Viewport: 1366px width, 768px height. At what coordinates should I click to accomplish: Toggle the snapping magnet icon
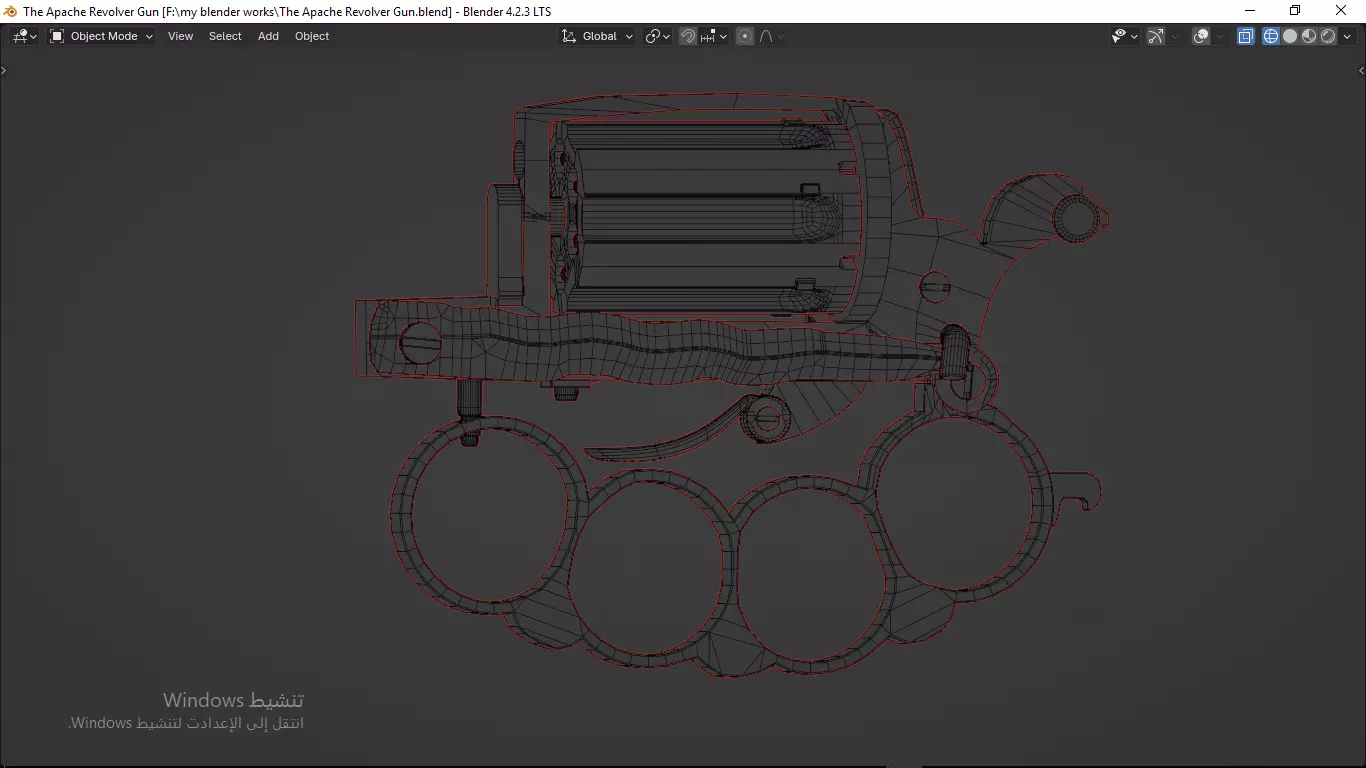[688, 36]
